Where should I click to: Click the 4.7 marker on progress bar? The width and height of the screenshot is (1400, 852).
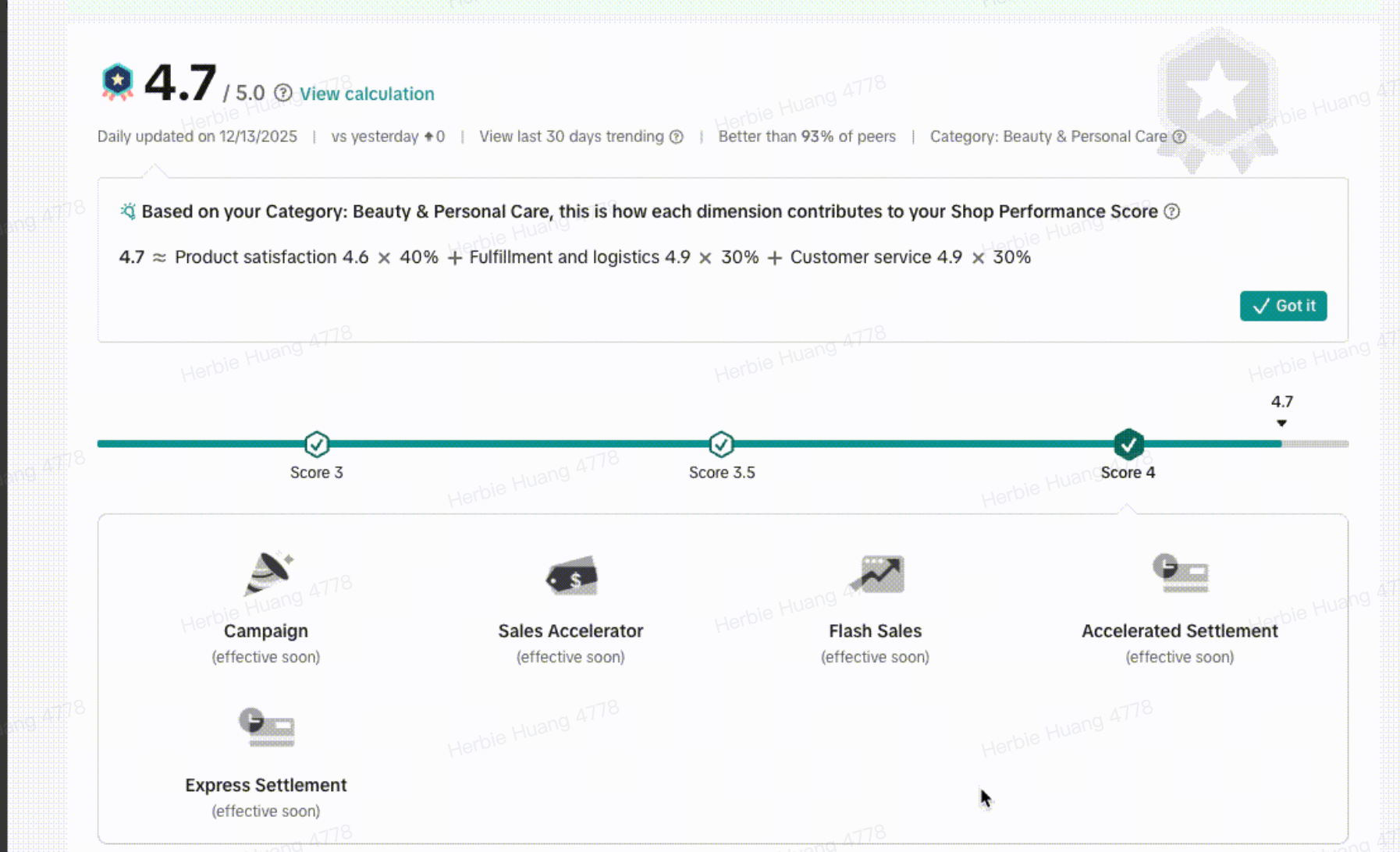pos(1281,410)
